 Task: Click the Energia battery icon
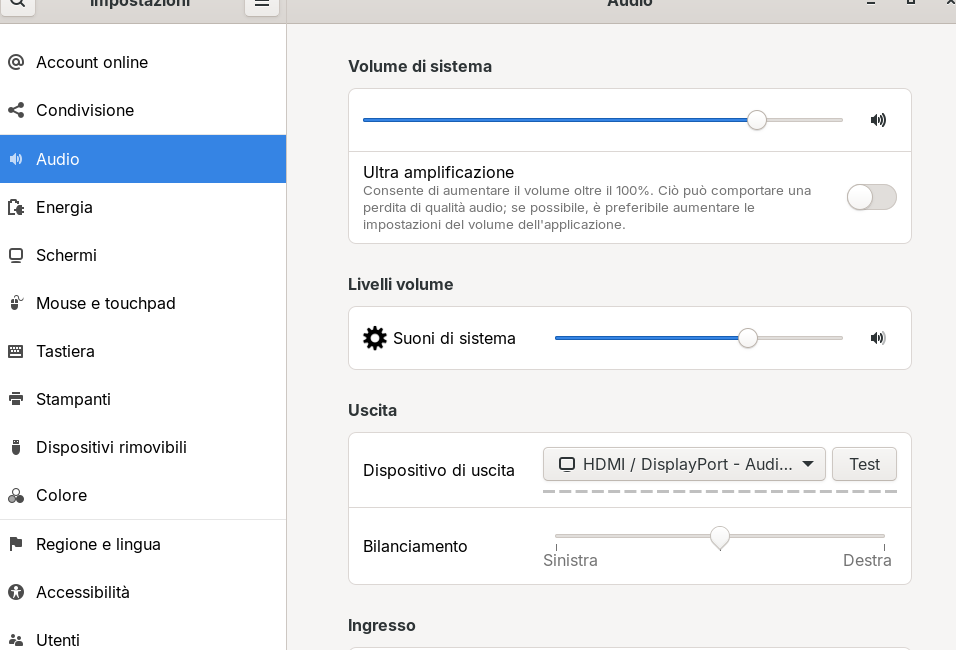coord(16,207)
